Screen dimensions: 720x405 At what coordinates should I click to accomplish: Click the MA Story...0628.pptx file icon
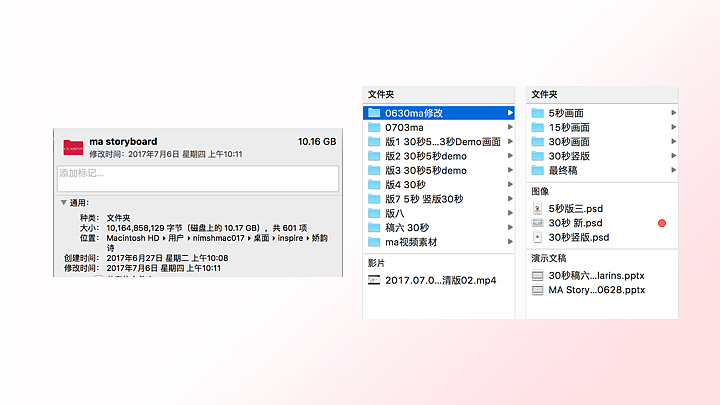[x=537, y=290]
